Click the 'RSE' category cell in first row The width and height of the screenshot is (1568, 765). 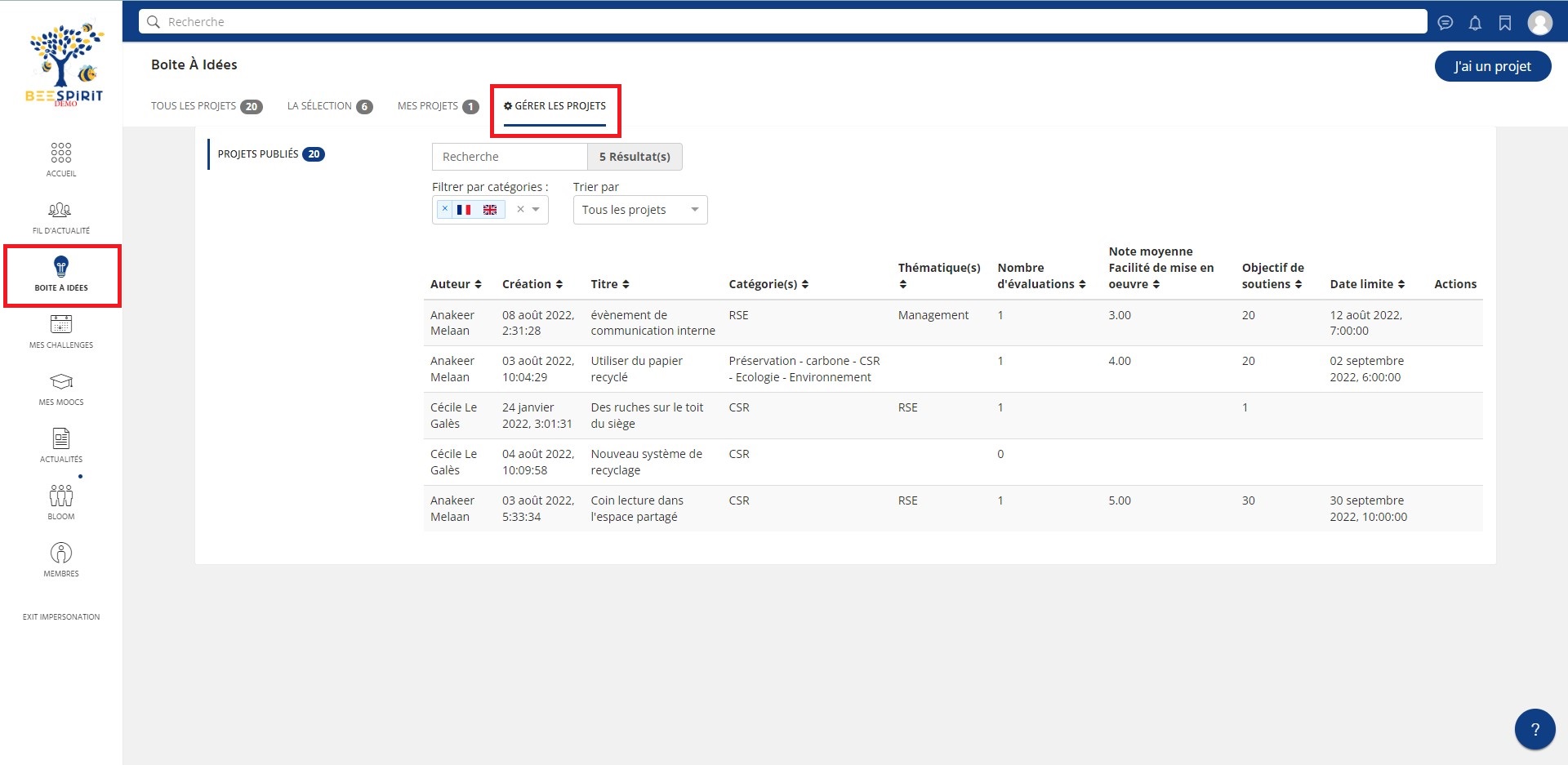point(739,315)
